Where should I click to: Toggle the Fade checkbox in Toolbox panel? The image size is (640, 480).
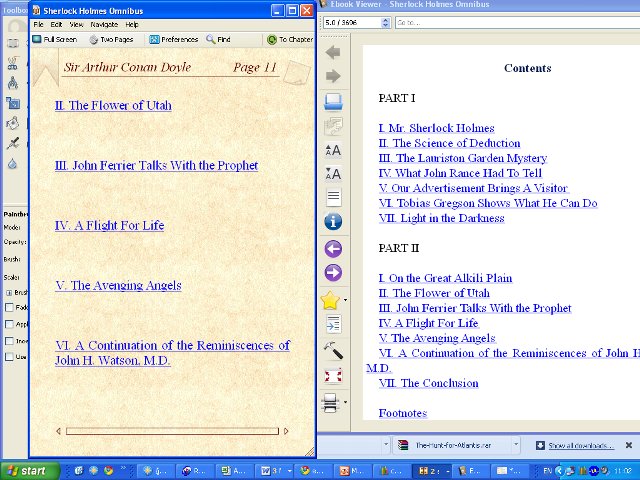(9, 307)
